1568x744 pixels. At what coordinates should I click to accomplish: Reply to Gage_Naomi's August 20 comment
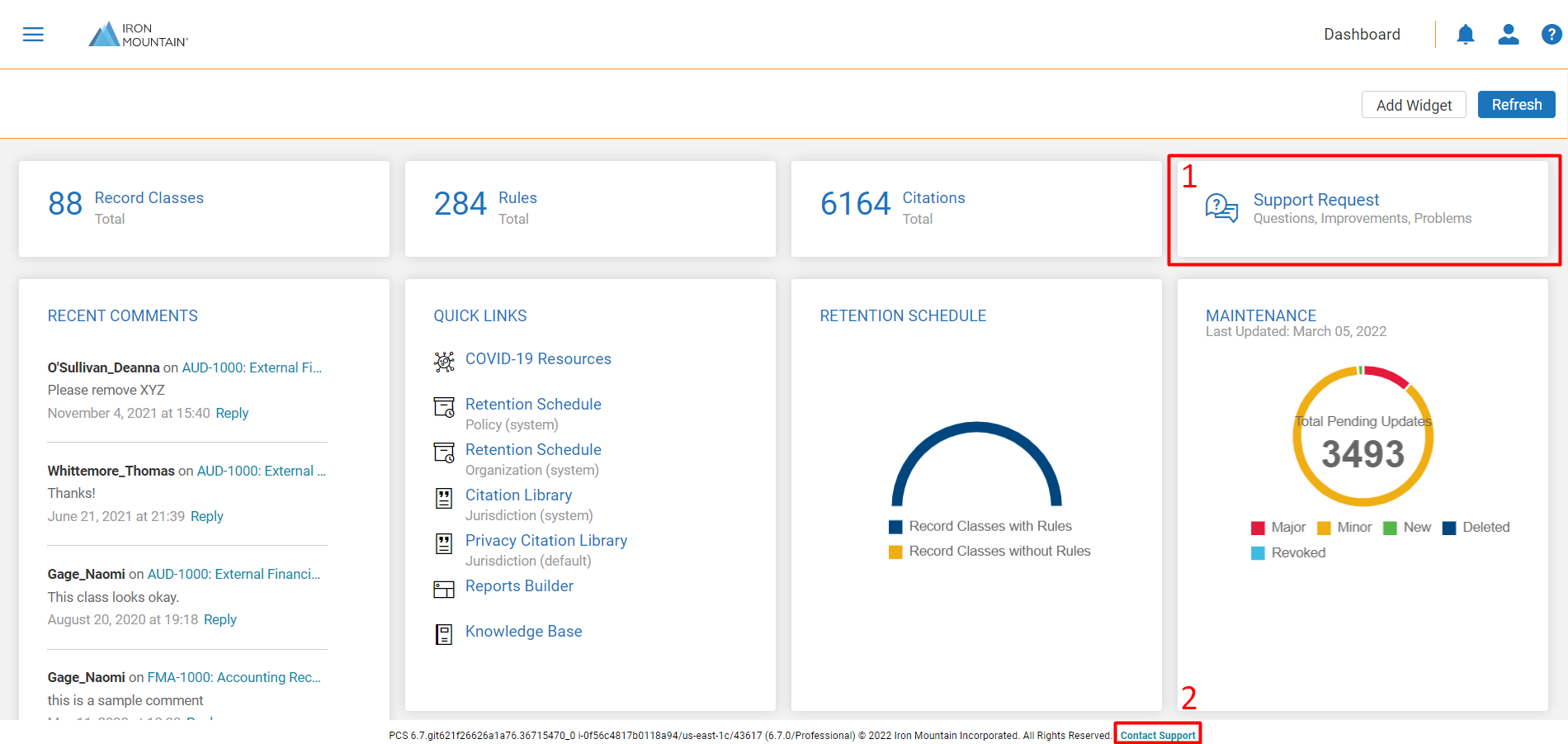(220, 619)
